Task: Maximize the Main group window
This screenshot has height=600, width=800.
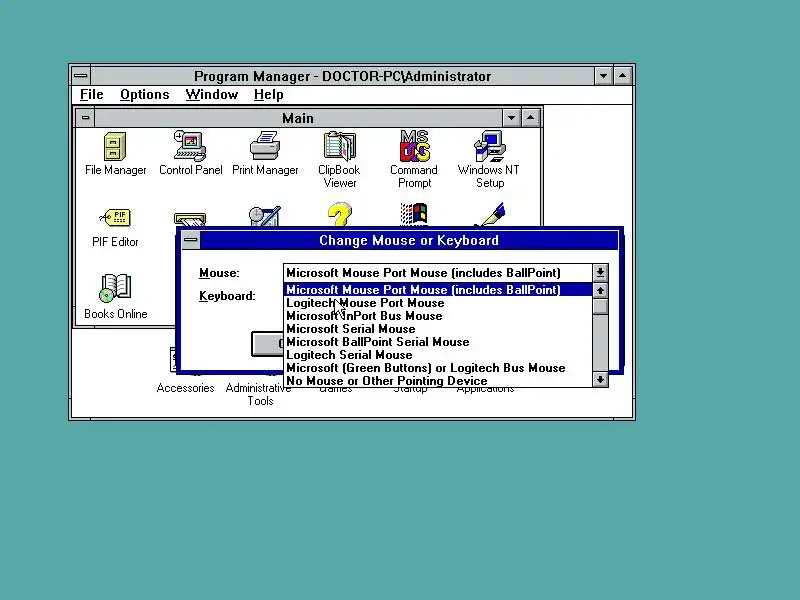Action: pyautogui.click(x=531, y=118)
